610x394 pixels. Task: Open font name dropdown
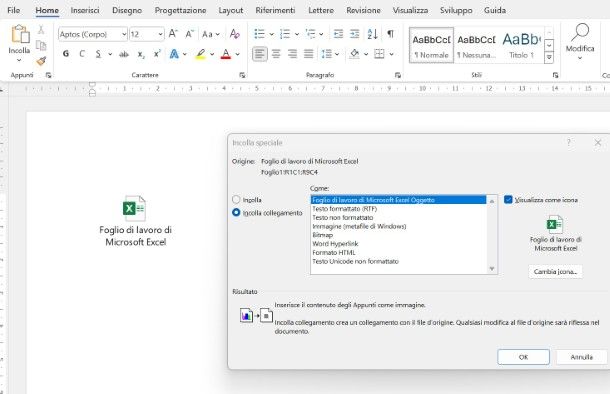click(124, 34)
